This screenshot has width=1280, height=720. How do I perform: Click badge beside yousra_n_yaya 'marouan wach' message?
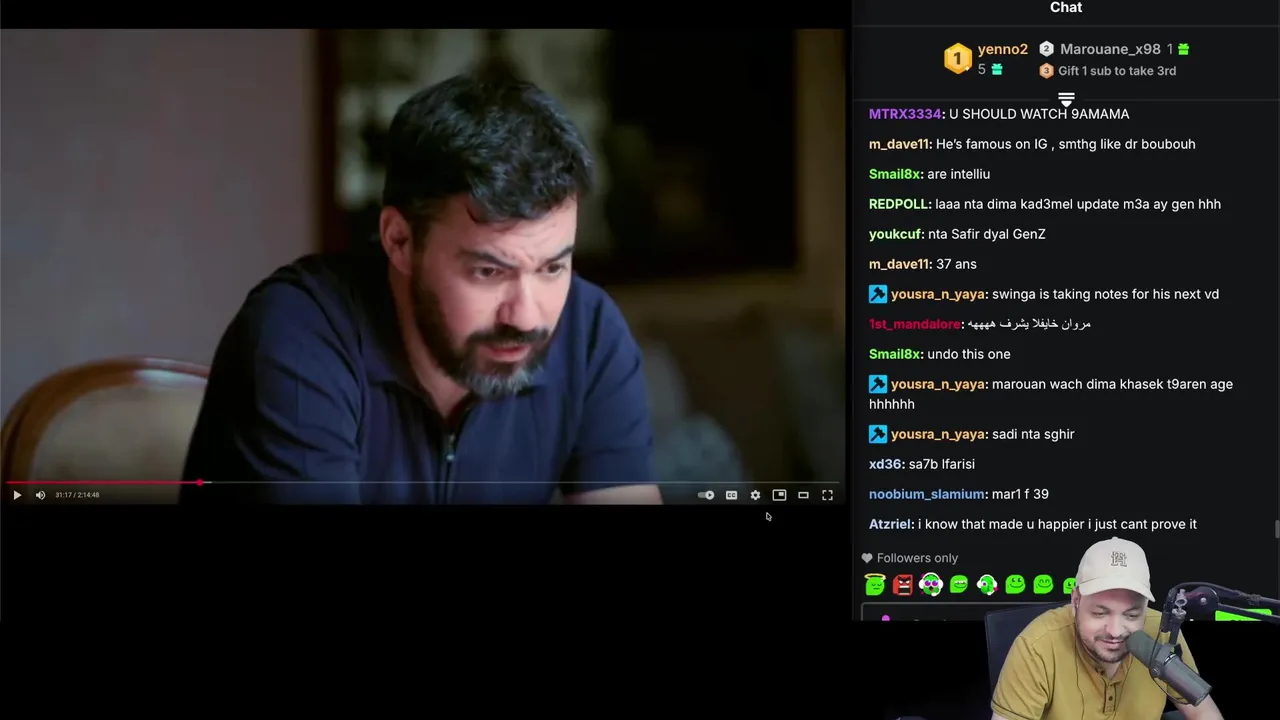878,384
